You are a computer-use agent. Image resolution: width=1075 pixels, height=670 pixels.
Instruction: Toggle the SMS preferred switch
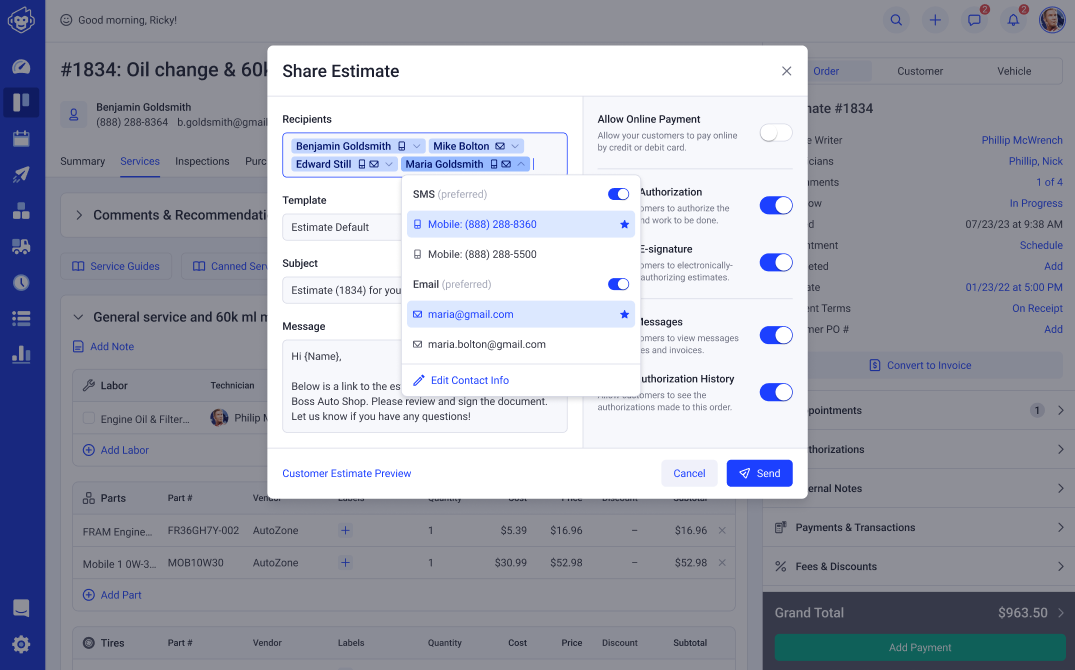click(x=618, y=194)
